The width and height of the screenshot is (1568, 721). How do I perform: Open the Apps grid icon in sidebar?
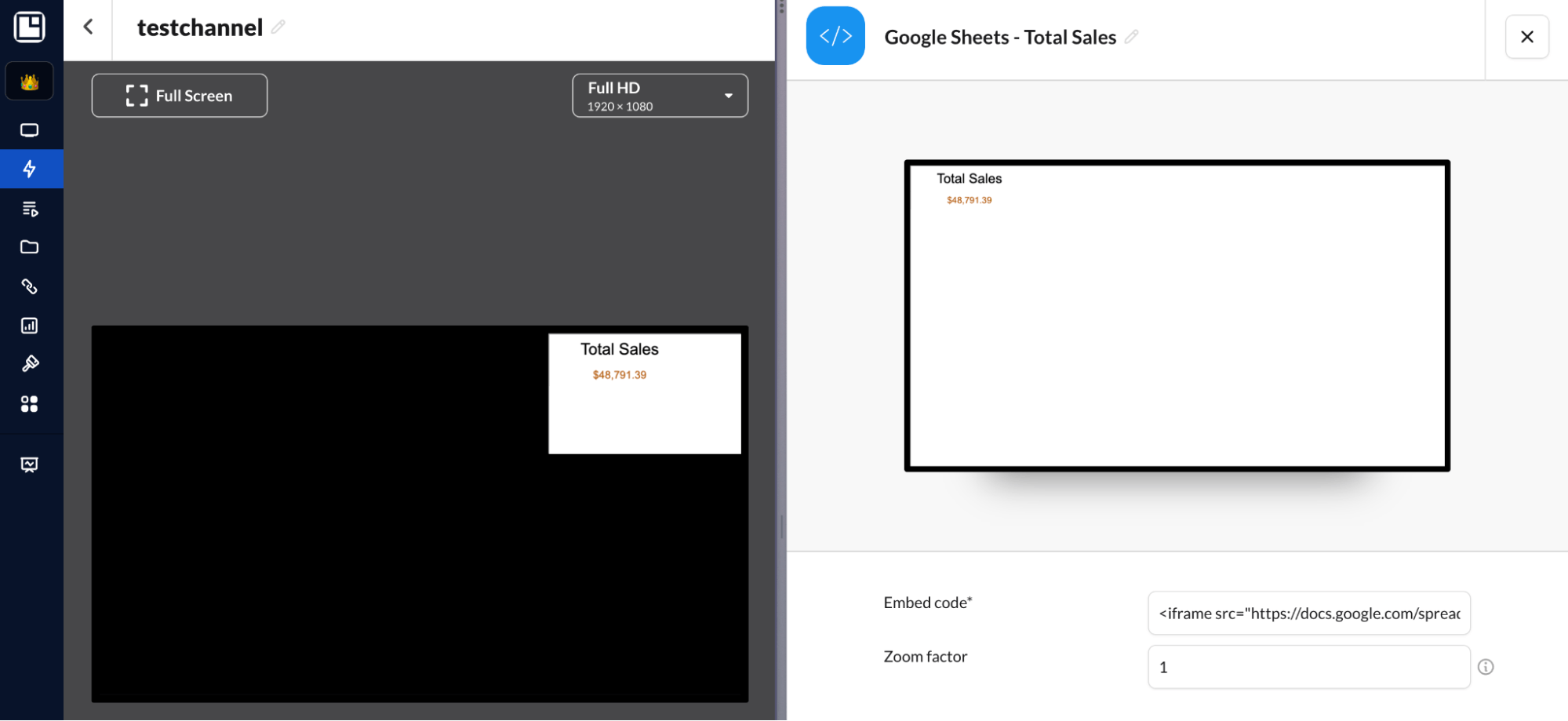point(29,403)
